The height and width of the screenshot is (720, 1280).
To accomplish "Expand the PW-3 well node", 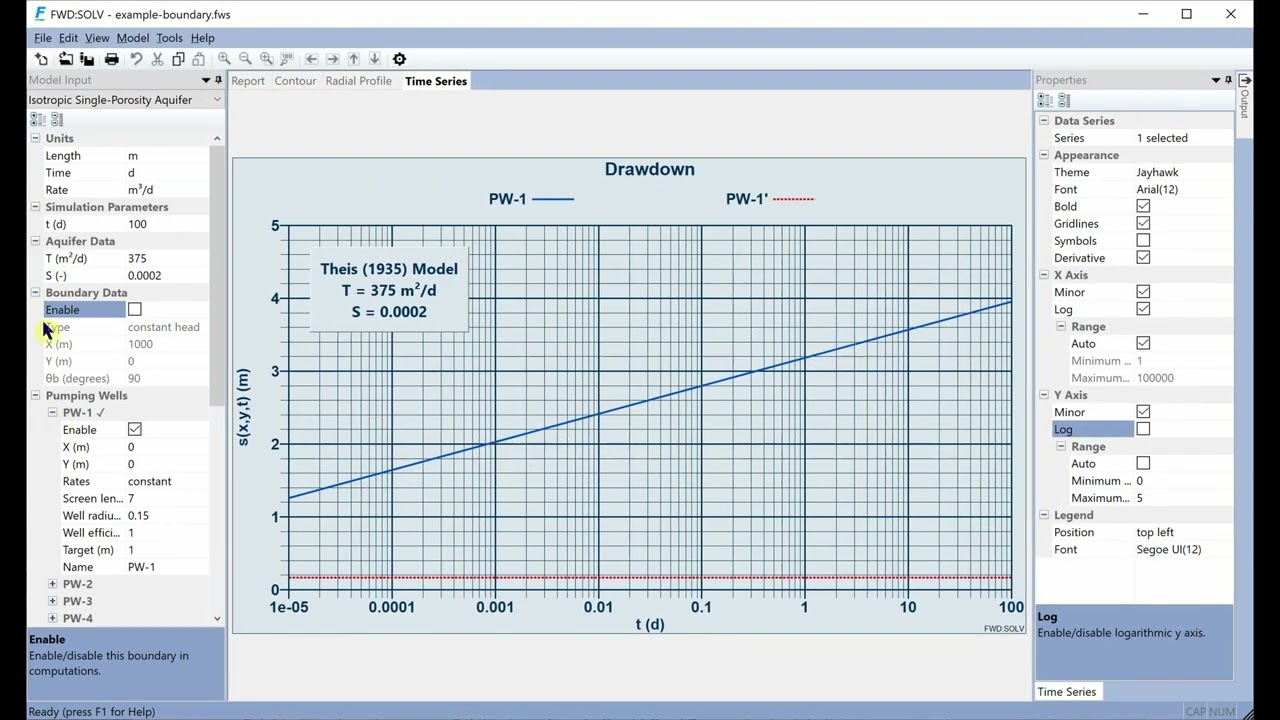I will pyautogui.click(x=52, y=601).
